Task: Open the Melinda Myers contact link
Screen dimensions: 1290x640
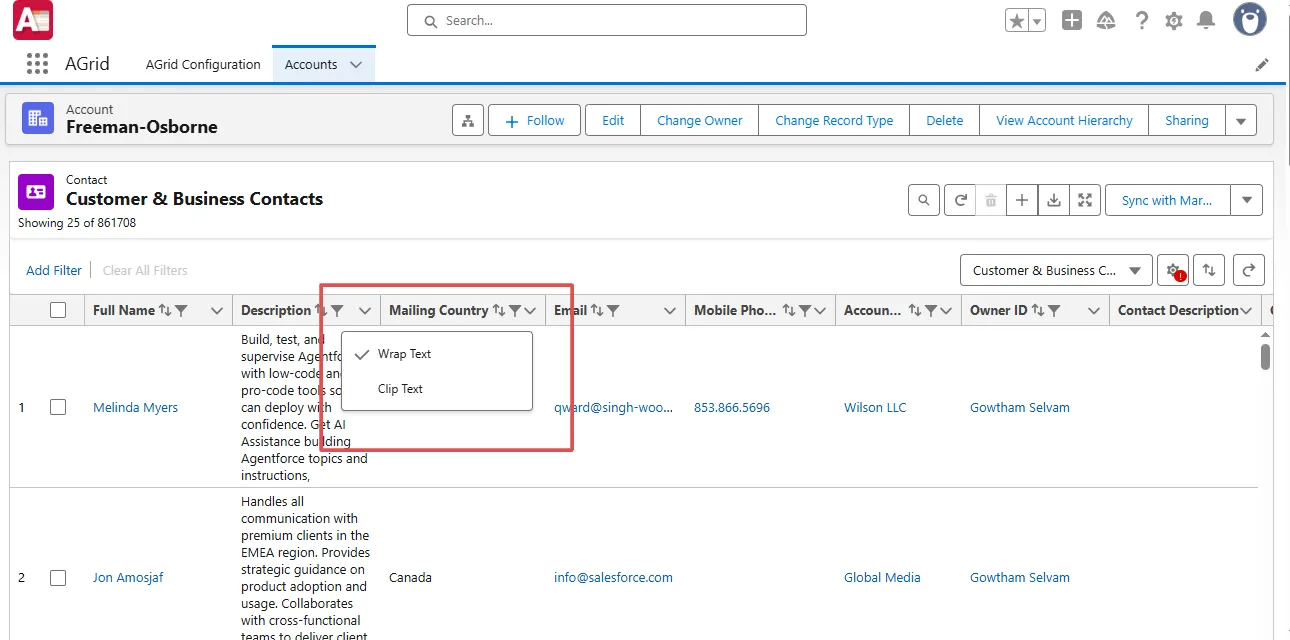Action: (x=135, y=407)
